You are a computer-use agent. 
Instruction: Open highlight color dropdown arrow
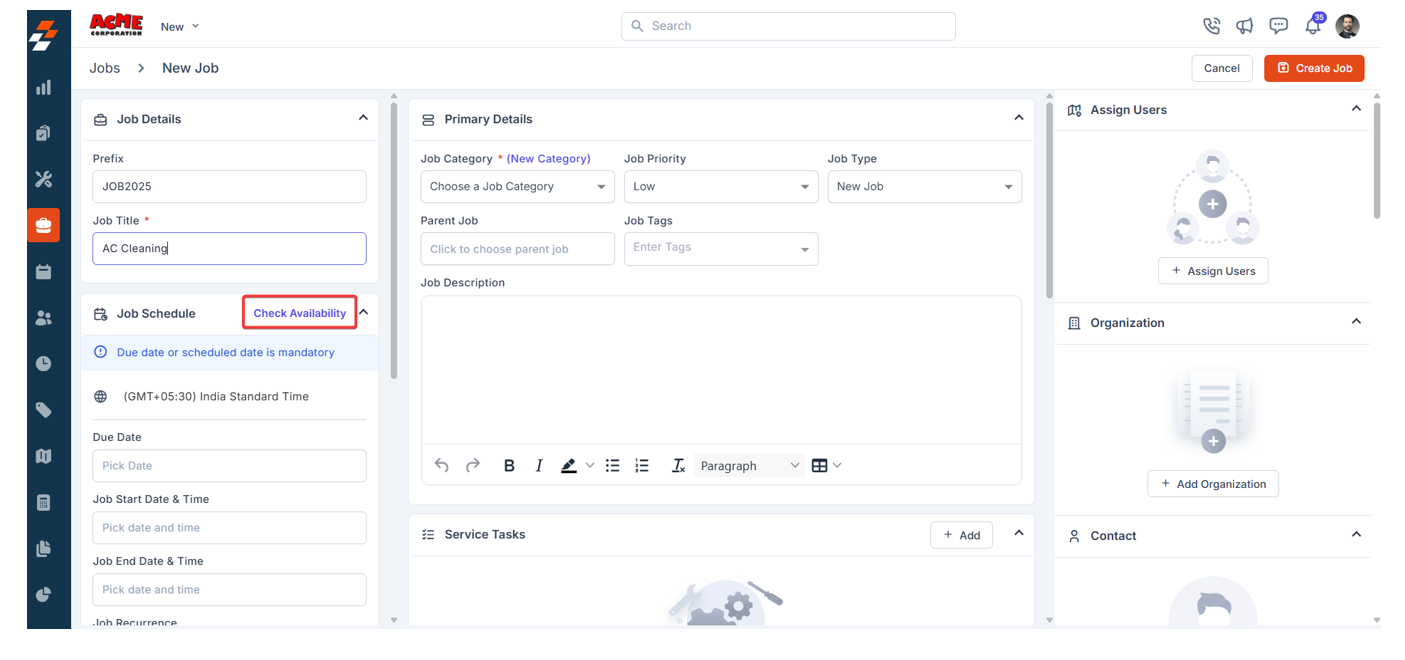tap(590, 465)
